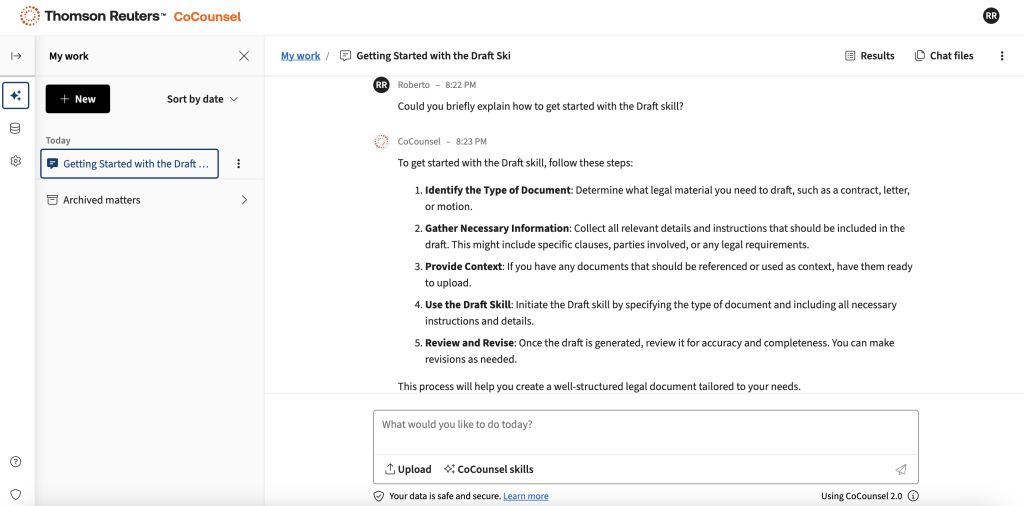Click the Upload button
1024x506 pixels.
[408, 469]
